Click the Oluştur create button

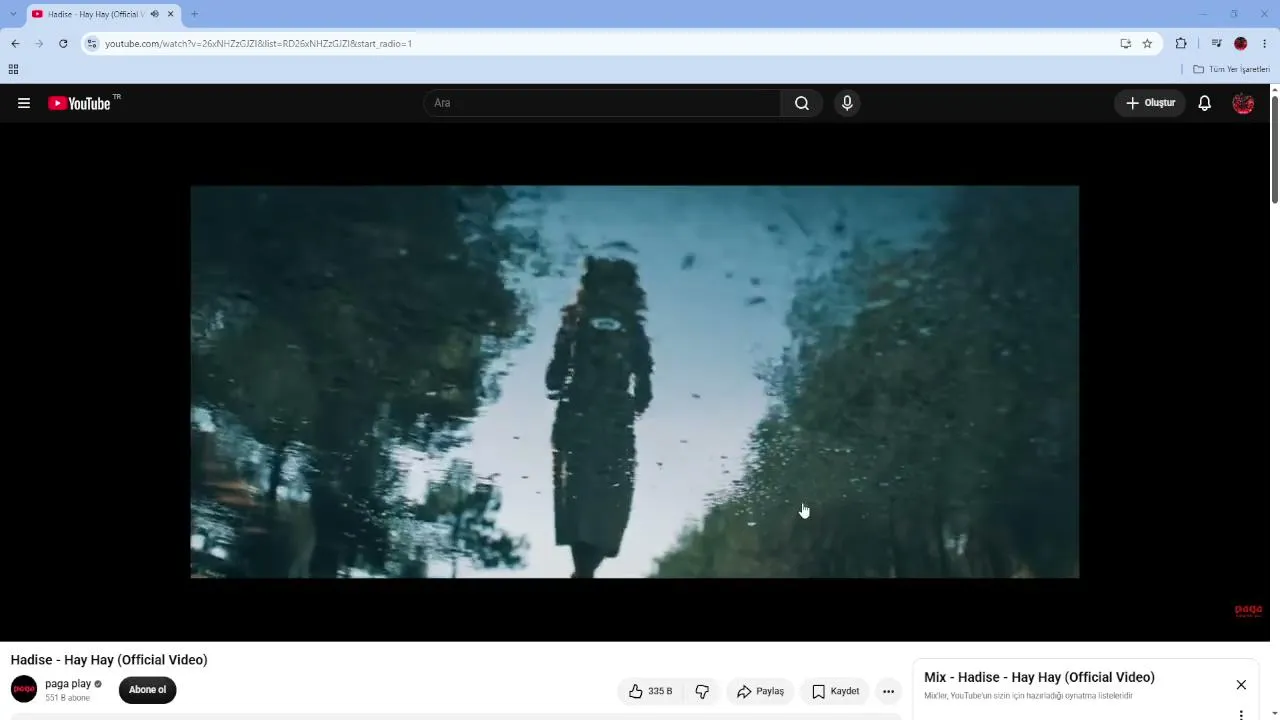tap(1150, 103)
